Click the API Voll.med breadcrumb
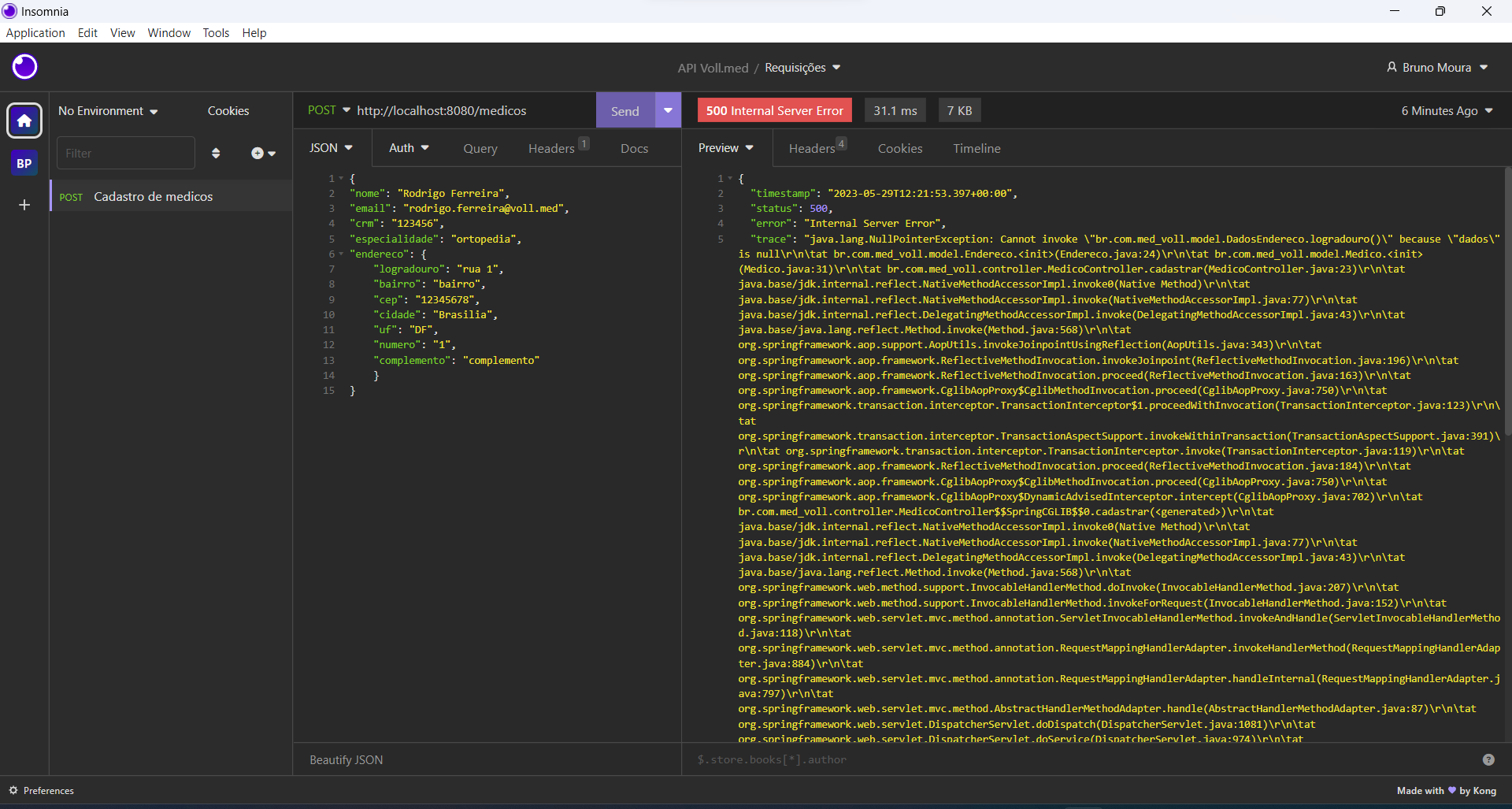The width and height of the screenshot is (1512, 809). click(713, 68)
